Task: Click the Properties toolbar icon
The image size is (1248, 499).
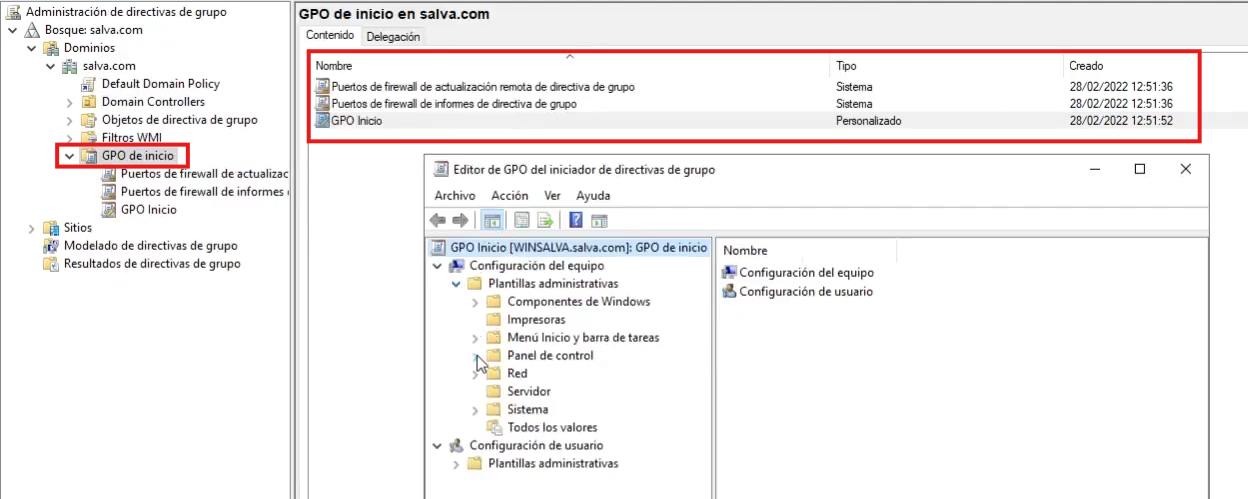Action: (x=522, y=221)
